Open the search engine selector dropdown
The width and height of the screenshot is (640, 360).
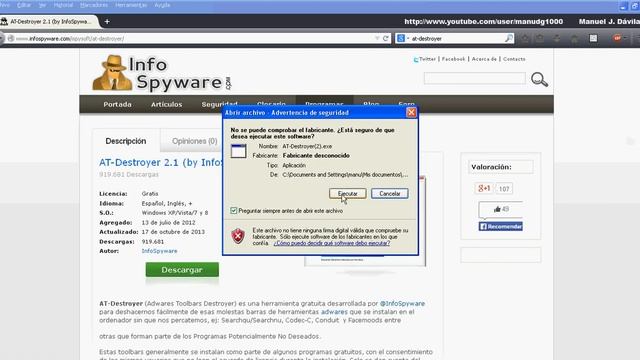407,38
